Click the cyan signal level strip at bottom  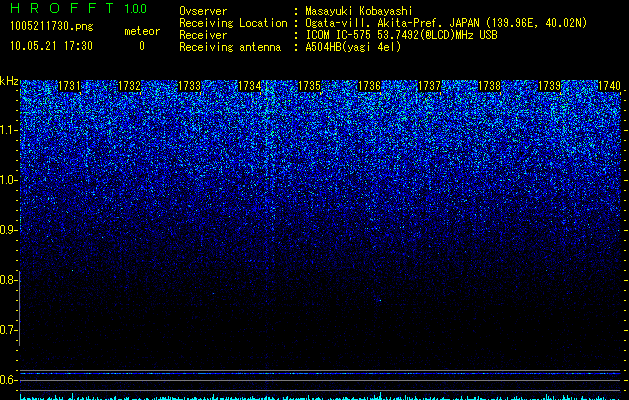[320, 396]
